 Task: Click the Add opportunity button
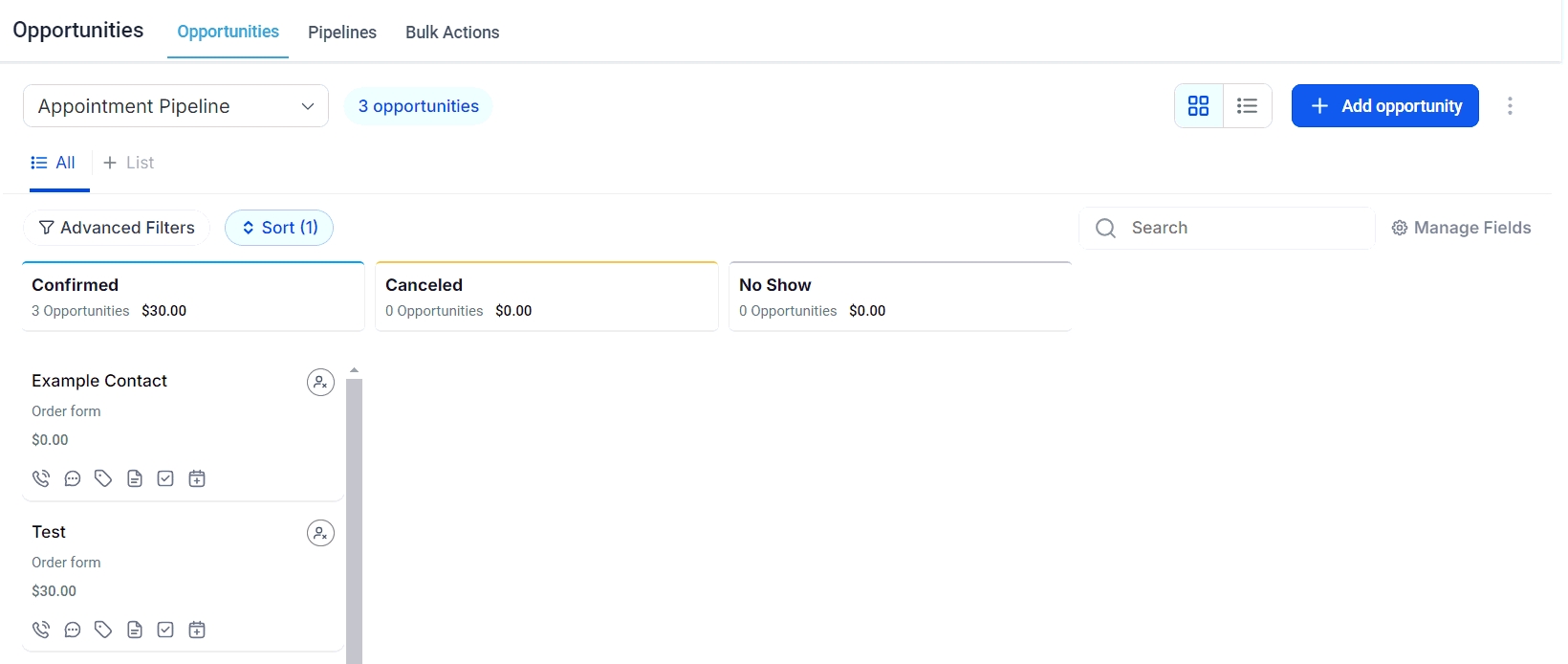1384,105
